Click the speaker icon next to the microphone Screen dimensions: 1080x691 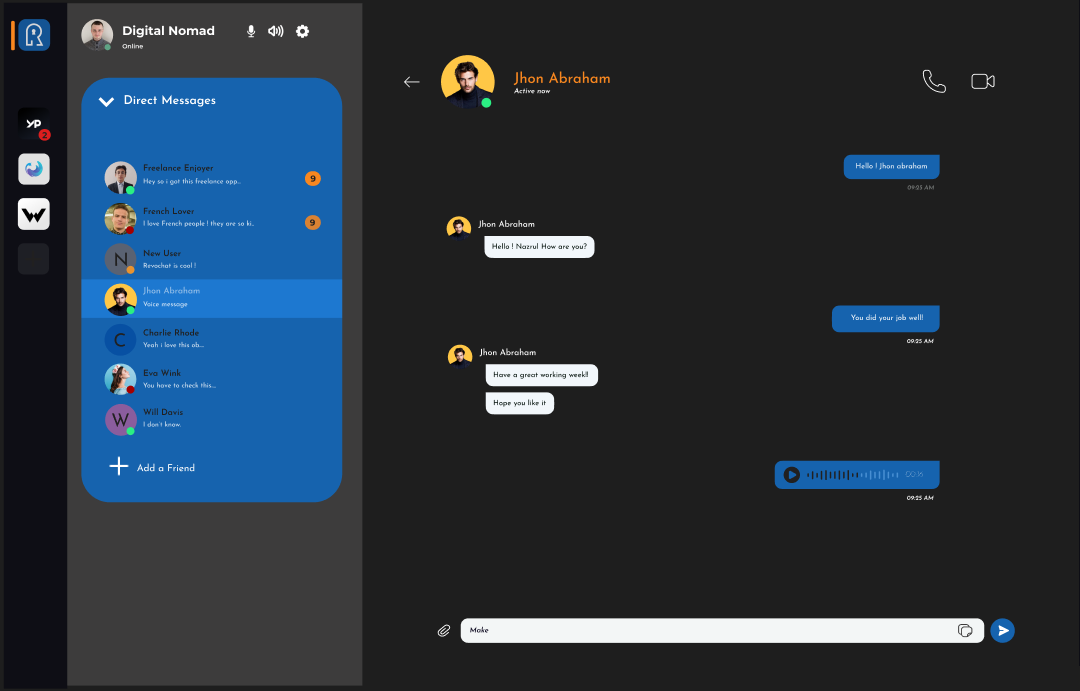(276, 31)
